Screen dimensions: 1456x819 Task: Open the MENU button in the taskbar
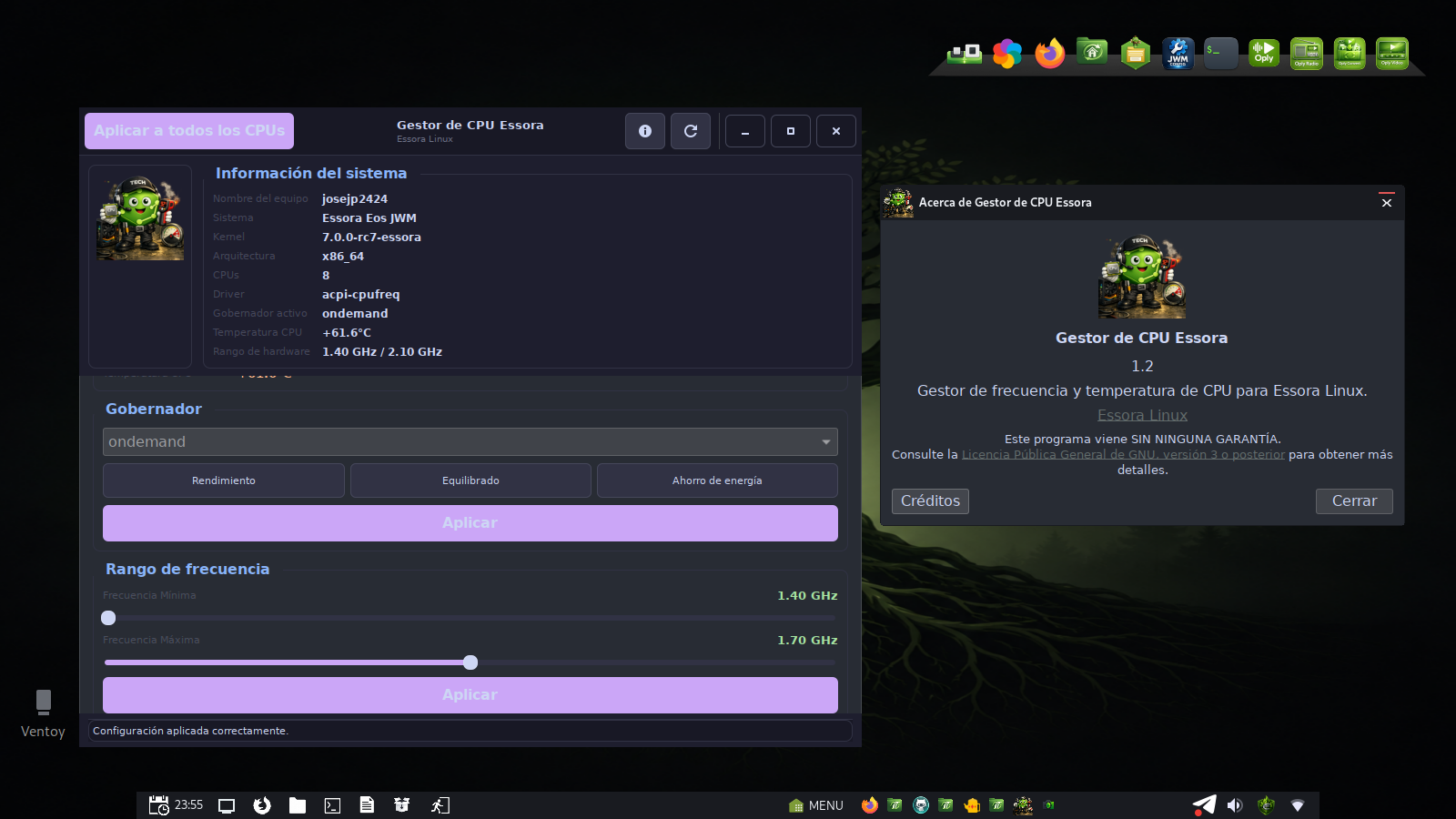(816, 805)
